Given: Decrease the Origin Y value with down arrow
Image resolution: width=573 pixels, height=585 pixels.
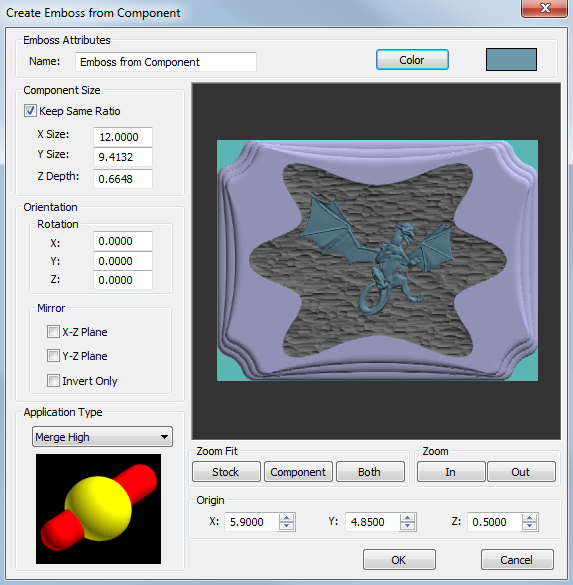Looking at the screenshot, I should 407,526.
